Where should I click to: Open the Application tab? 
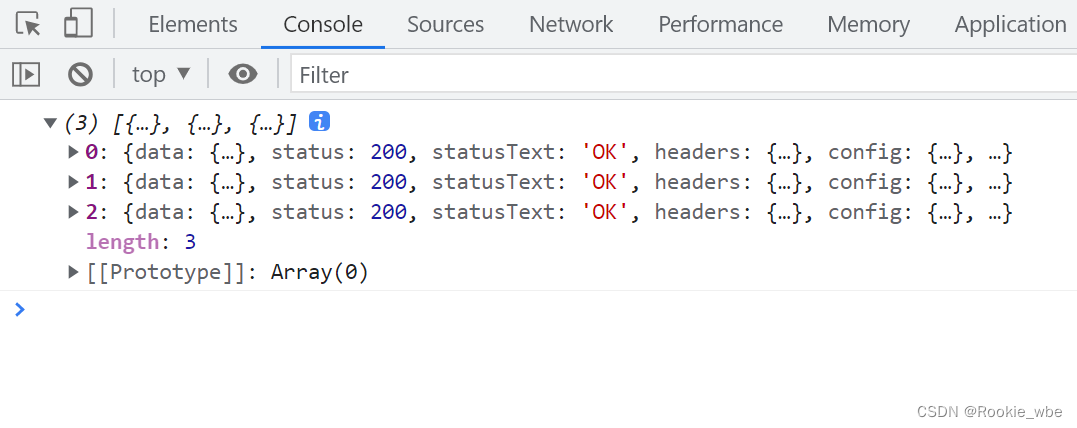[x=1010, y=25]
